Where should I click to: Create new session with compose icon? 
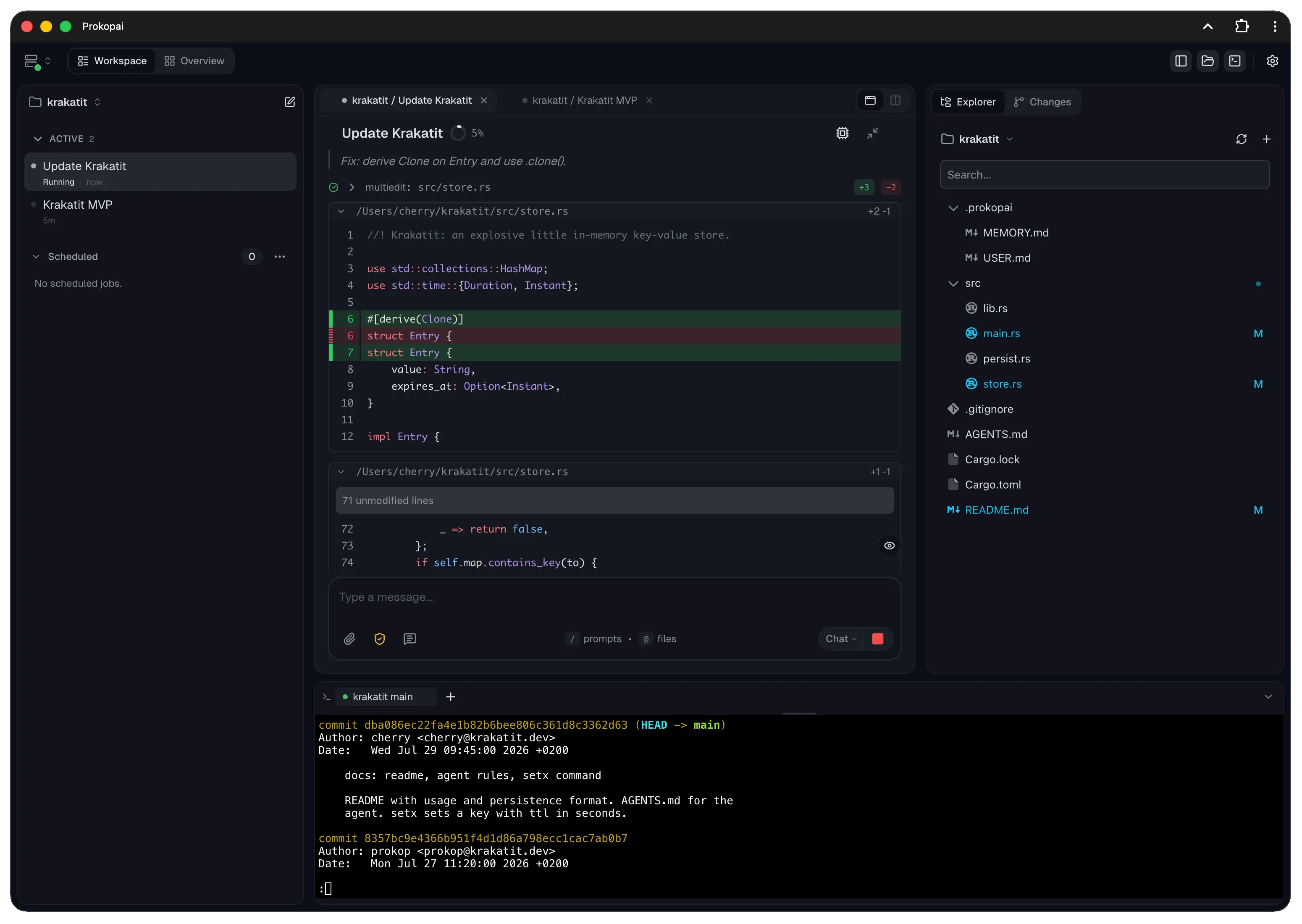coord(289,102)
